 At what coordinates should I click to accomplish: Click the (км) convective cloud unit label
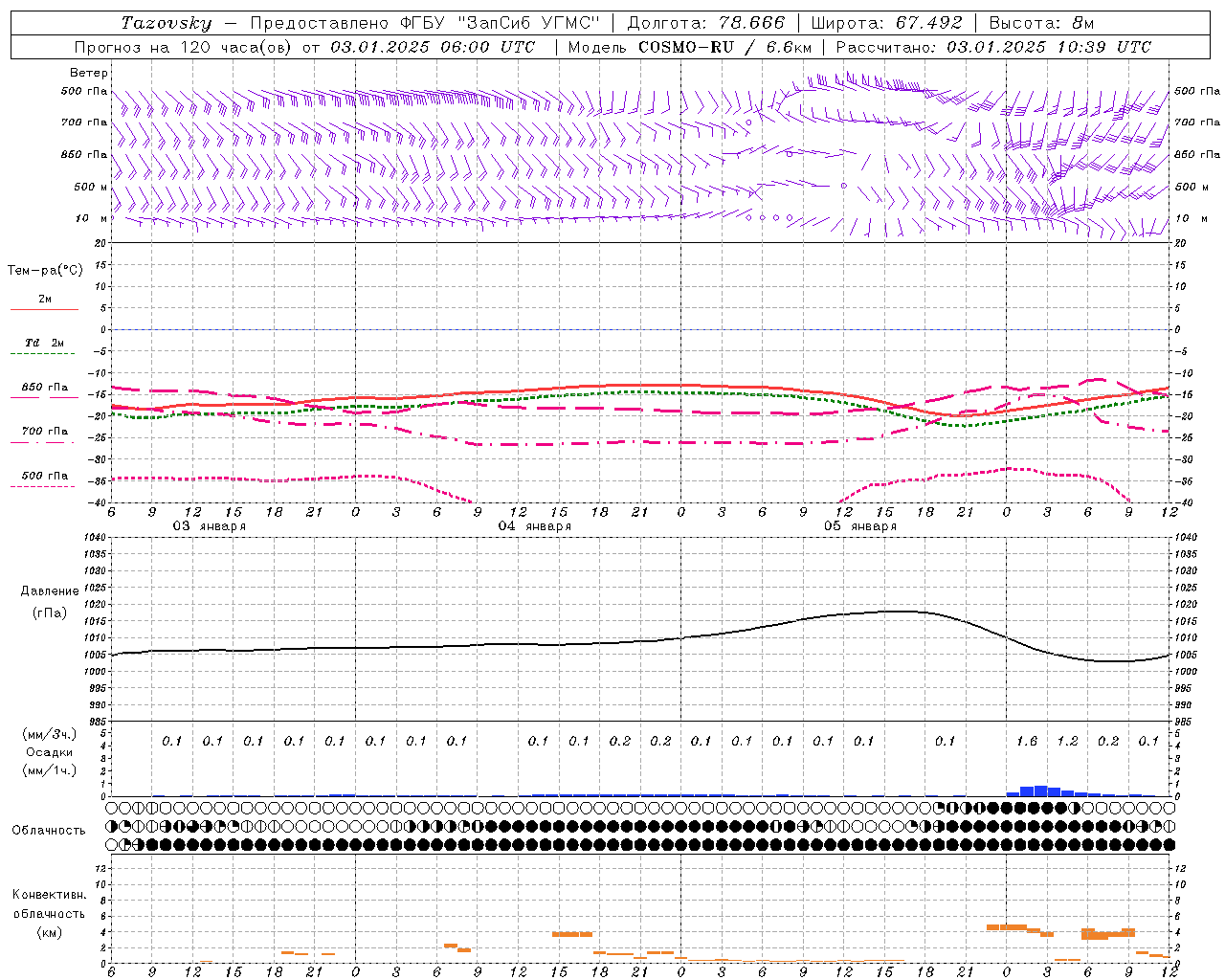pyautogui.click(x=49, y=932)
